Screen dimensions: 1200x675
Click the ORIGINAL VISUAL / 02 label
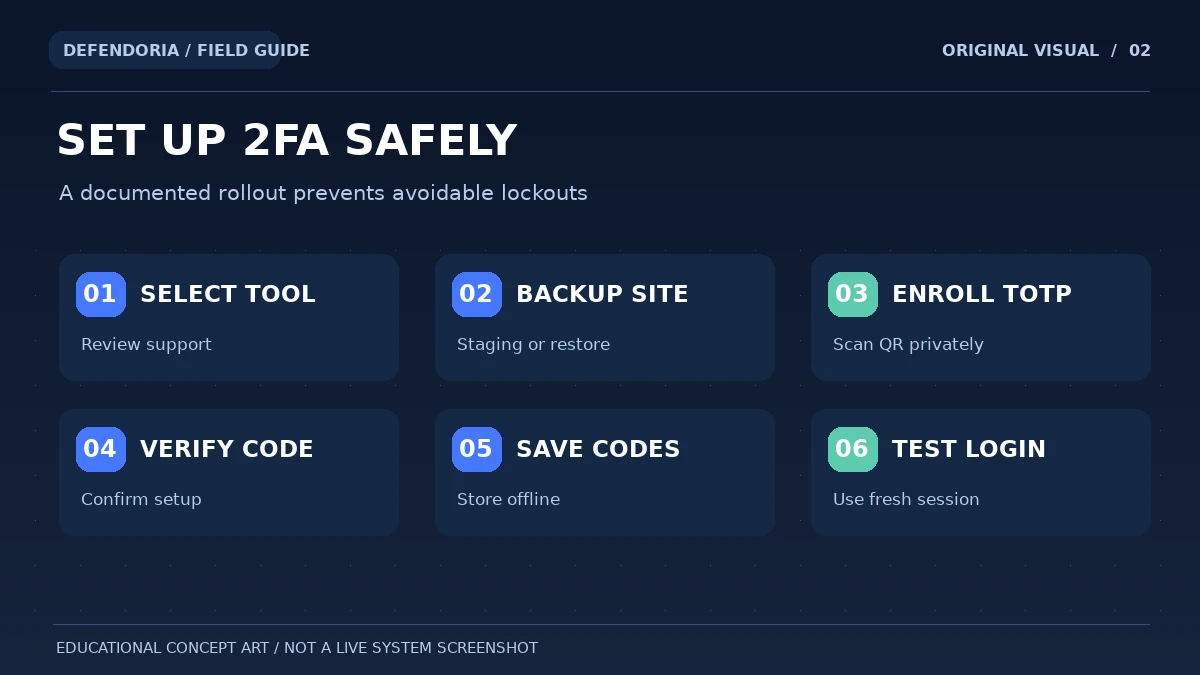(1046, 50)
